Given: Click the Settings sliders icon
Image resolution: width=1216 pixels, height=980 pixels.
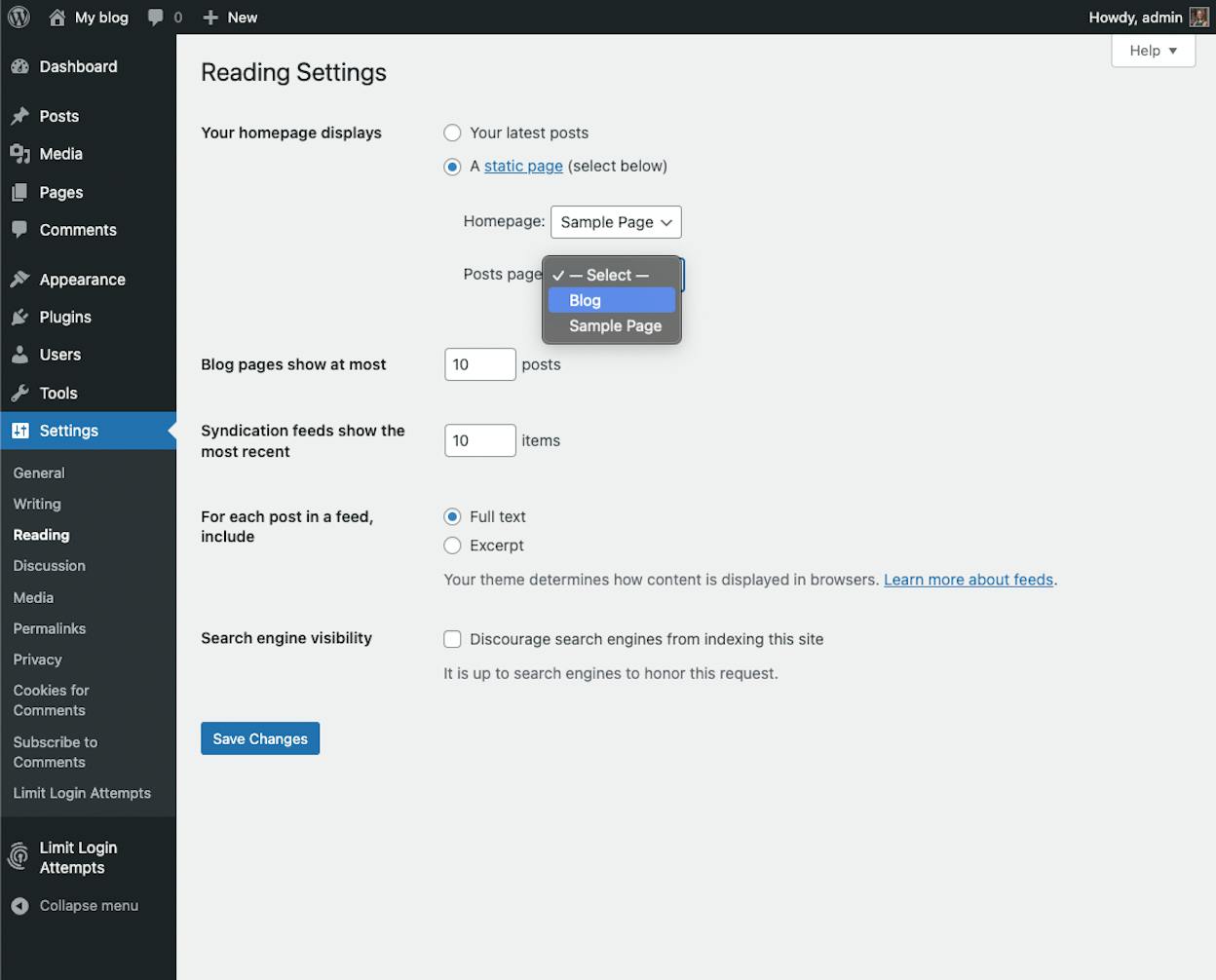Looking at the screenshot, I should pyautogui.click(x=19, y=431).
